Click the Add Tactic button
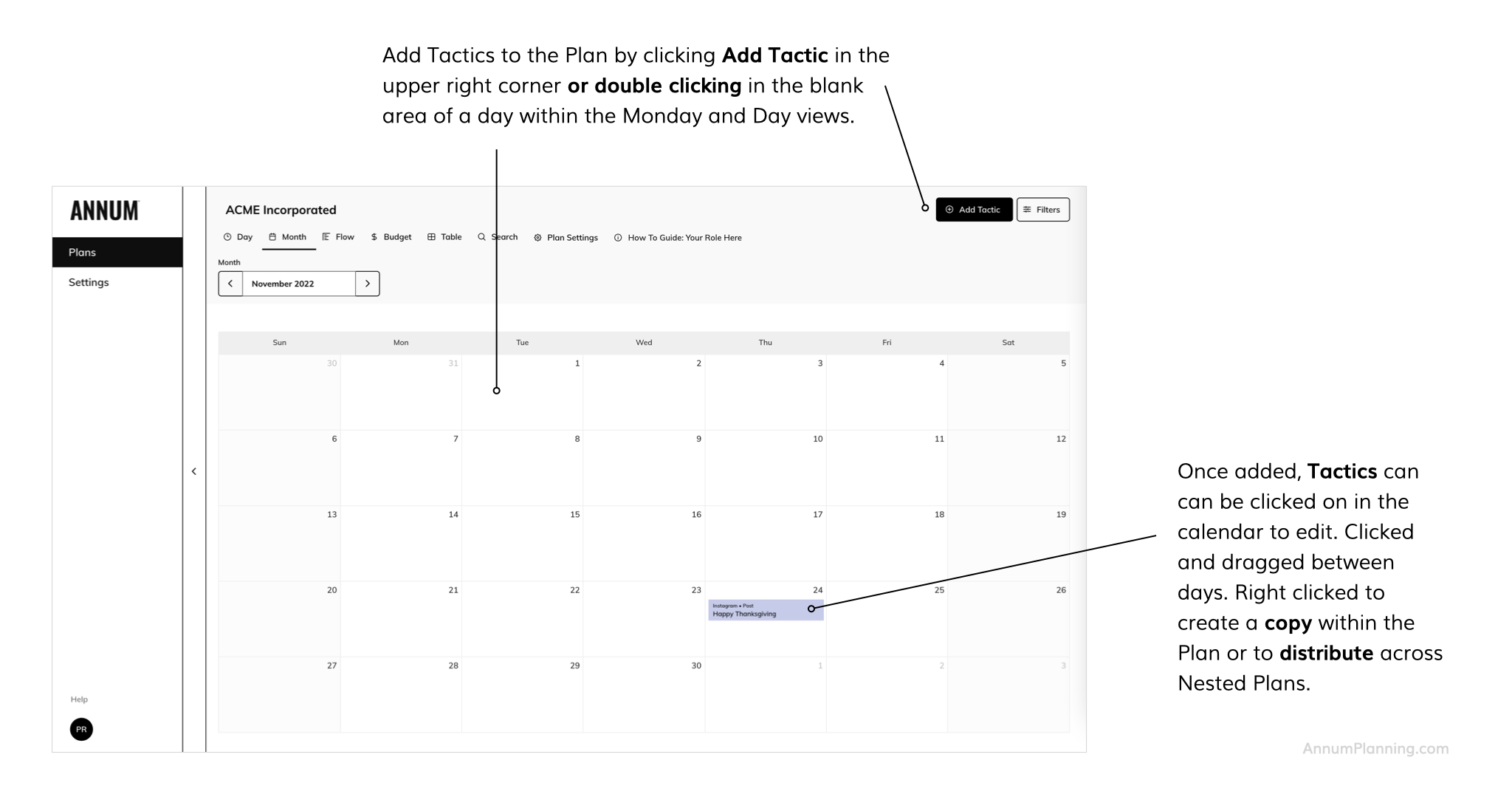 (x=974, y=209)
